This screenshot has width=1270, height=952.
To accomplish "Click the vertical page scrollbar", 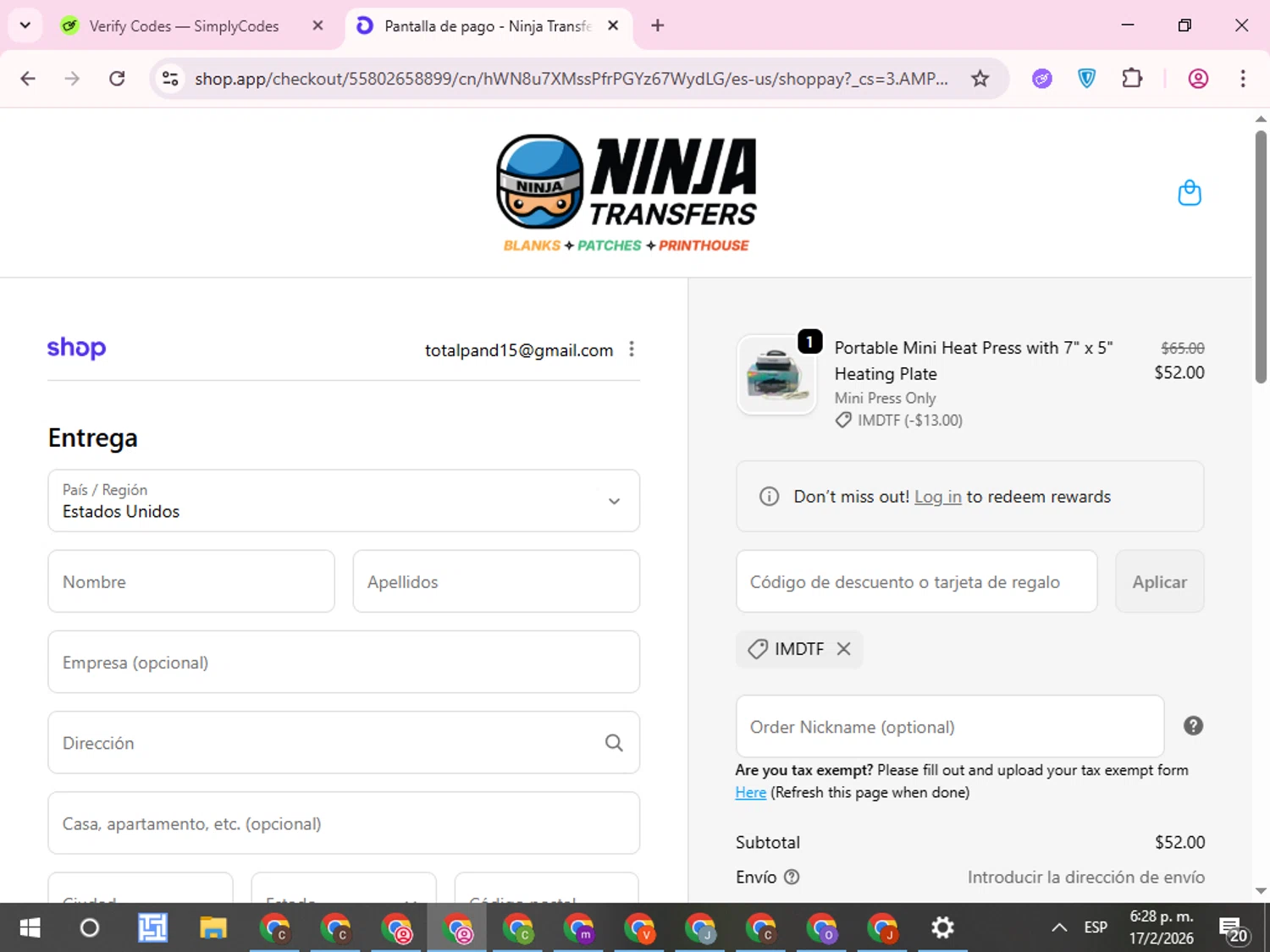I will coord(1261,256).
